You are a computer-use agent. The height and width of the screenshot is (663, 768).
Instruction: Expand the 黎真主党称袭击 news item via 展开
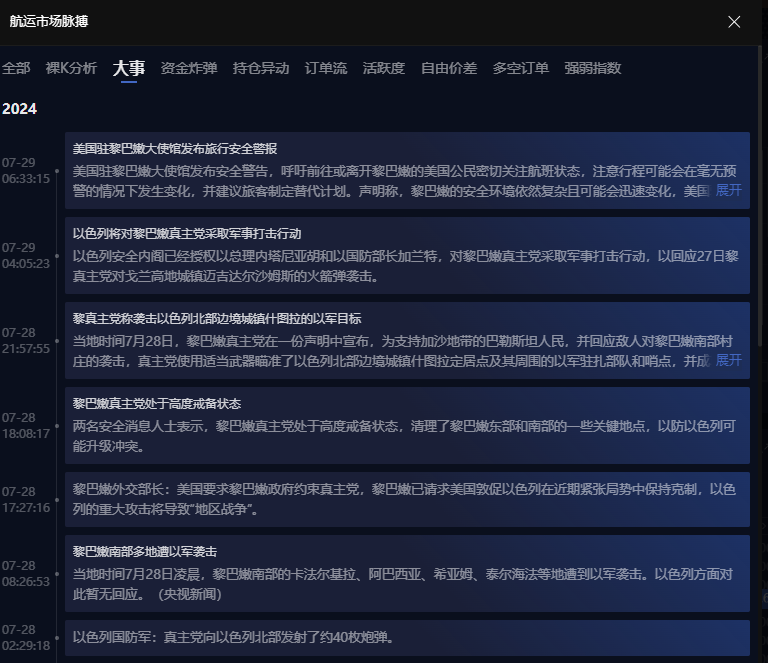[x=728, y=360]
